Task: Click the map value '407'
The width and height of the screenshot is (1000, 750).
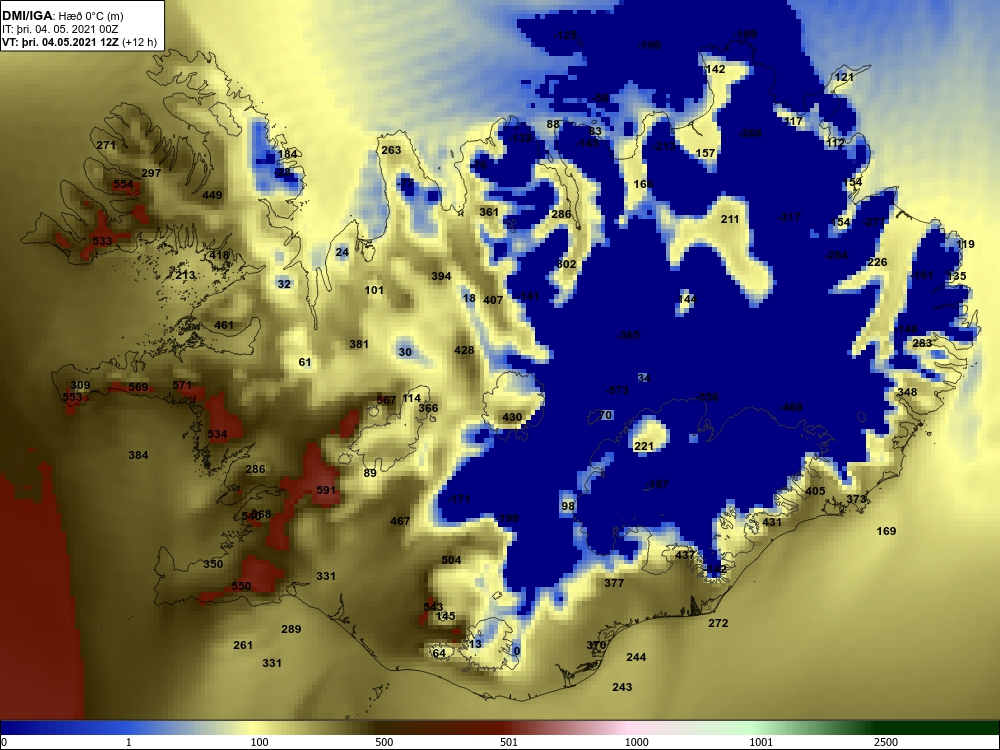Action: 493,300
